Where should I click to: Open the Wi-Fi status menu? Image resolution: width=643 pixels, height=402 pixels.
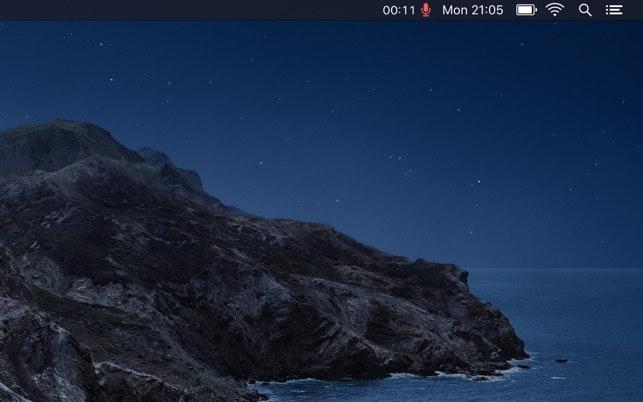point(555,10)
